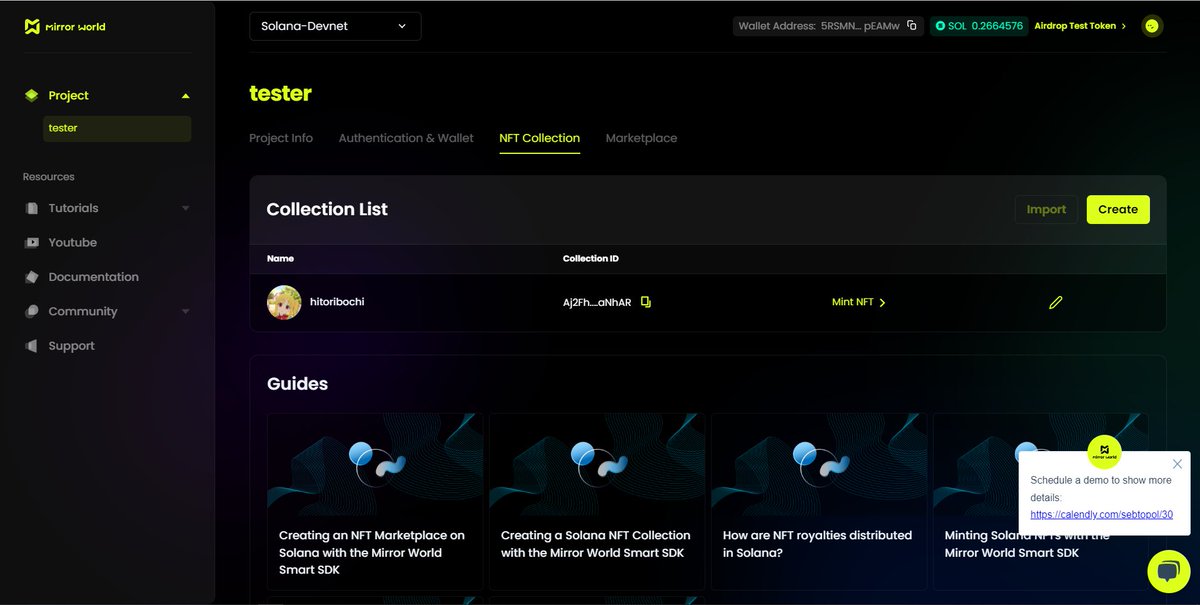This screenshot has width=1200, height=605.
Task: Close the schedule demo popup
Action: click(1177, 464)
